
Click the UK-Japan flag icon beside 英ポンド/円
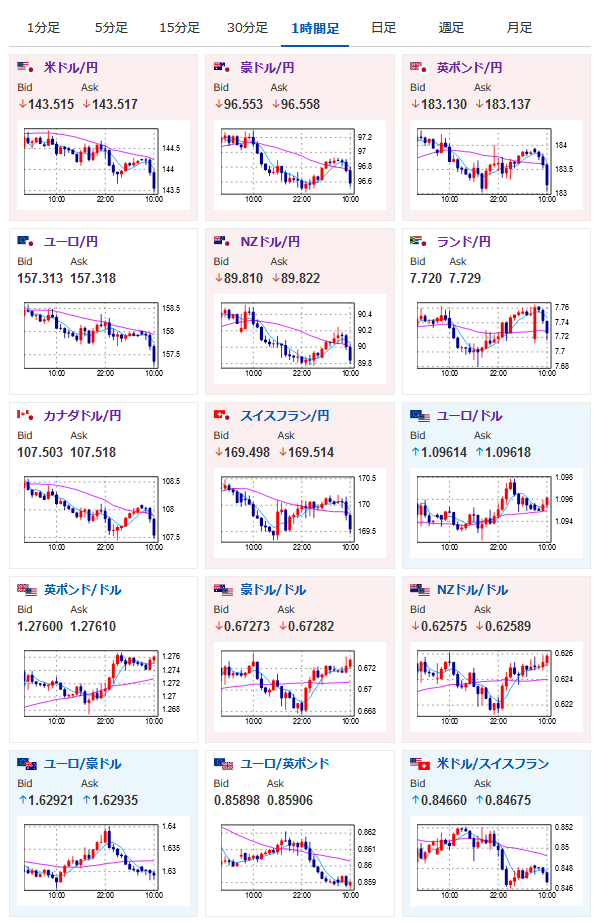(x=418, y=67)
